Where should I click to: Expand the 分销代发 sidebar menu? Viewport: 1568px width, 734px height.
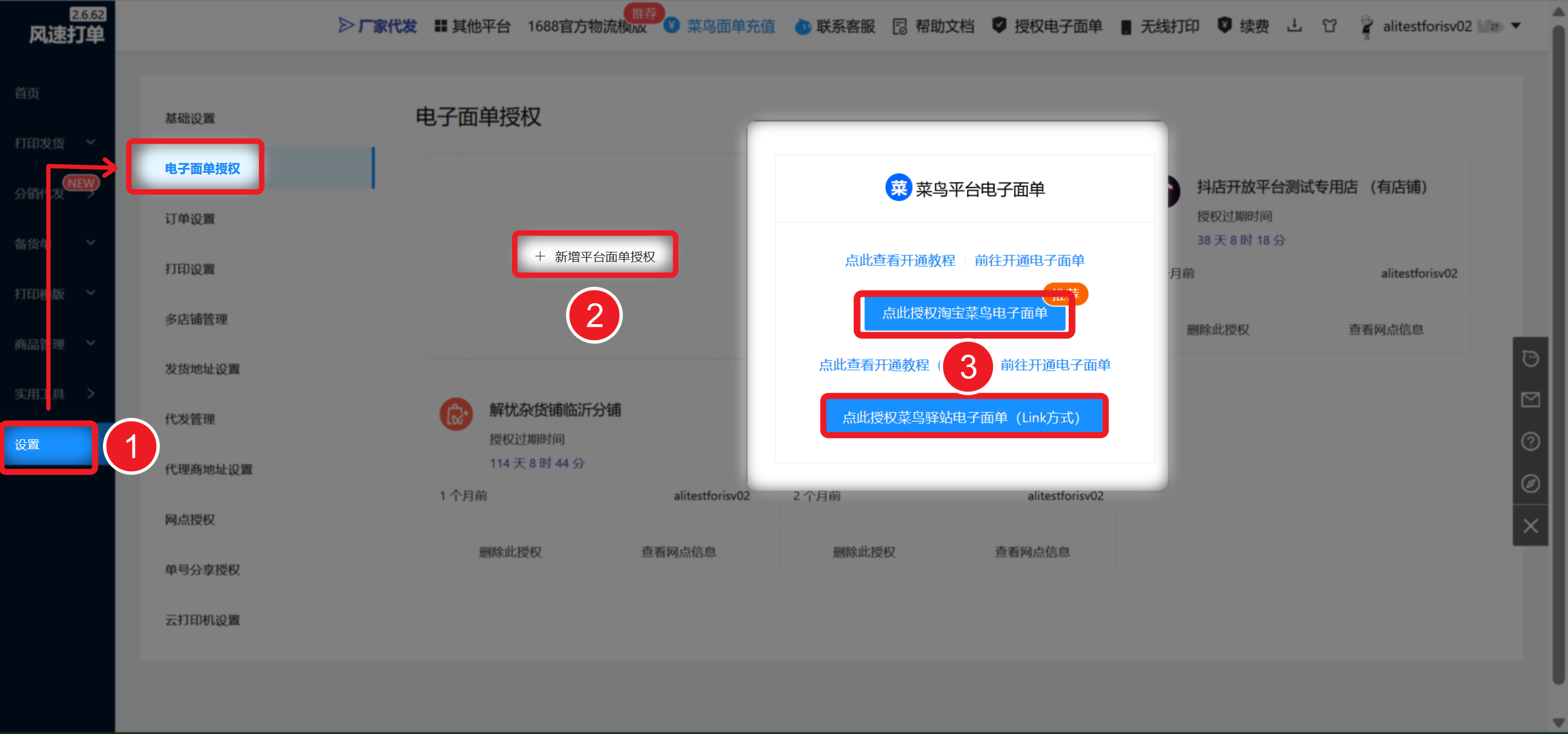click(x=55, y=193)
